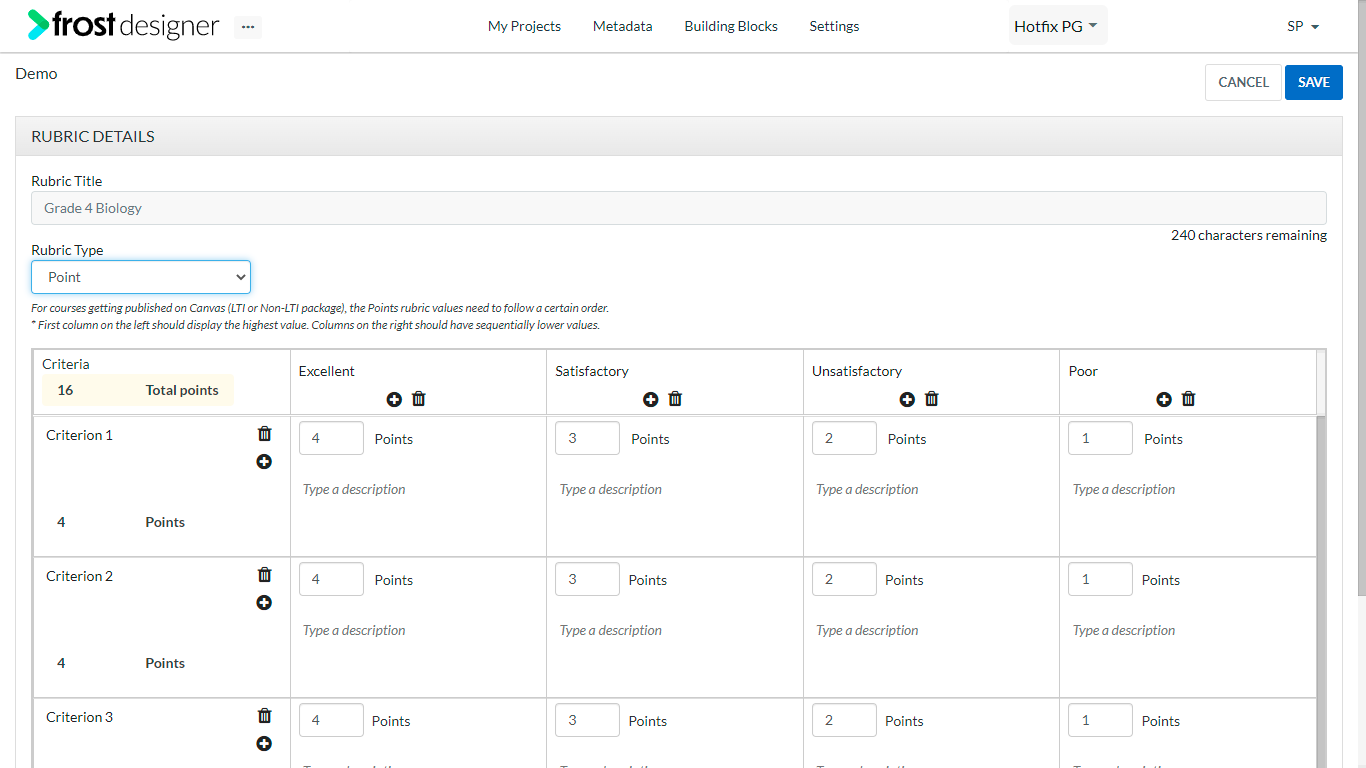
Task: Add a column after Poor
Action: click(1164, 399)
